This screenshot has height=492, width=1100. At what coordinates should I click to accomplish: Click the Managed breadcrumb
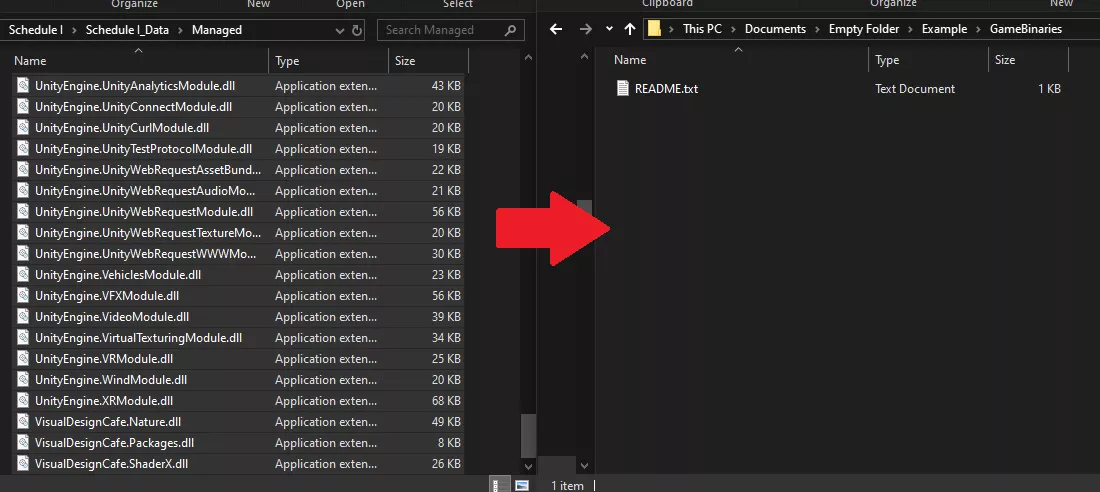click(x=217, y=30)
